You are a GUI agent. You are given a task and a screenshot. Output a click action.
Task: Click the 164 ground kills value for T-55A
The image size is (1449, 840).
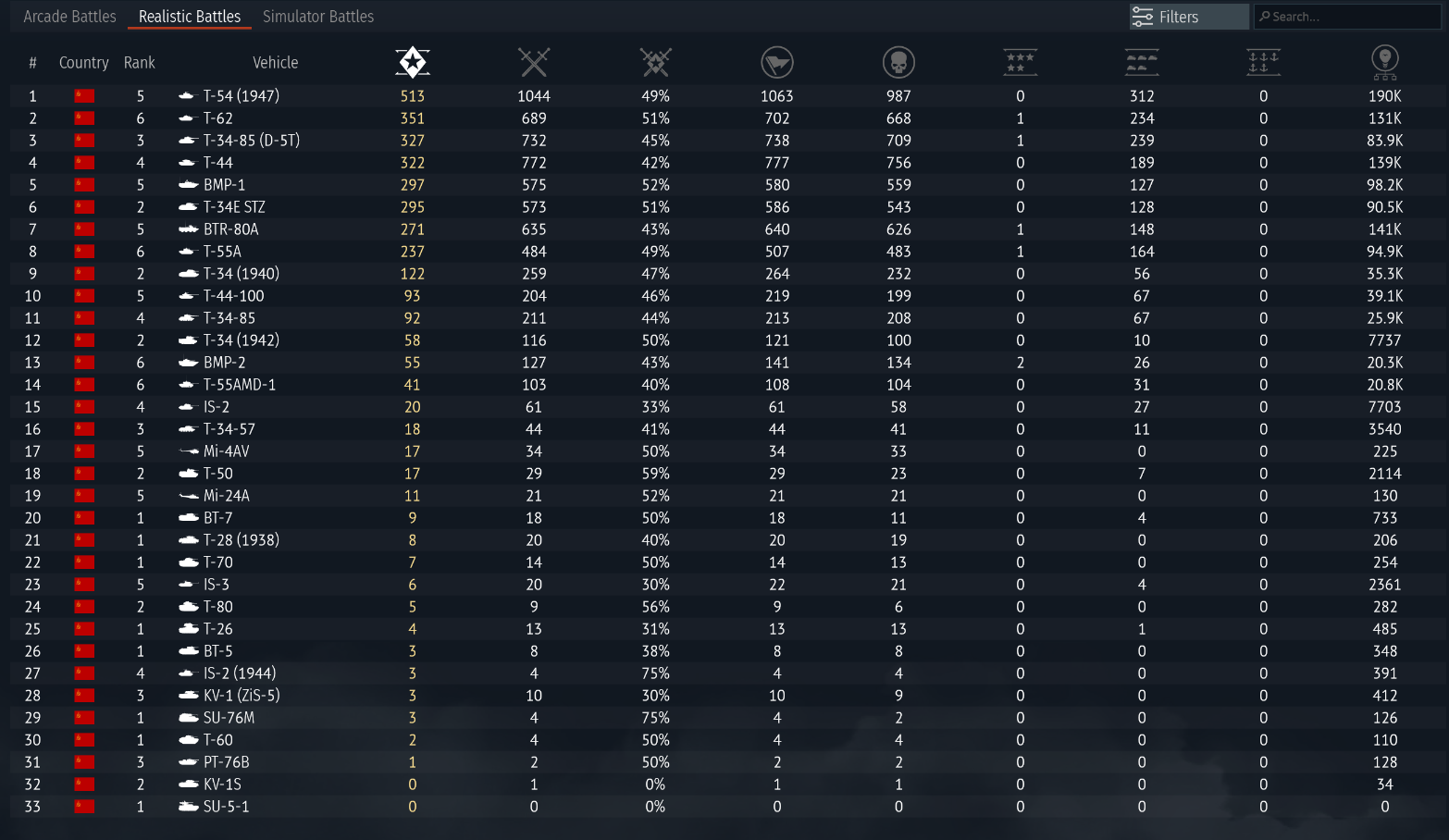(x=1142, y=252)
